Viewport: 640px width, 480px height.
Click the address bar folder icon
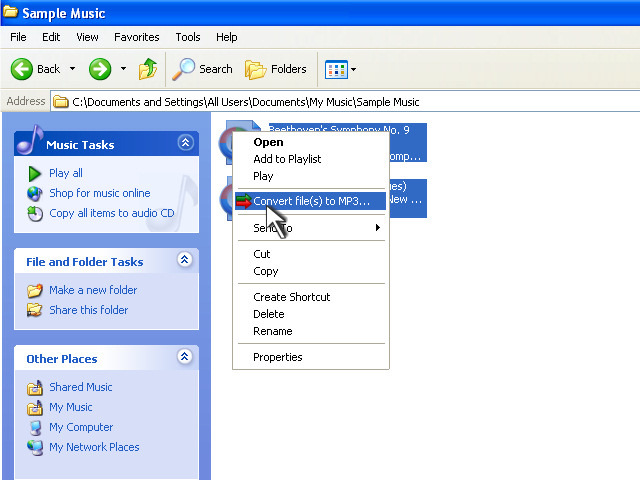tap(61, 102)
